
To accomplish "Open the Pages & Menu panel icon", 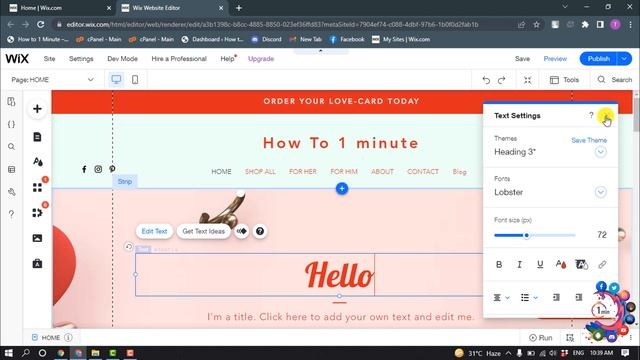I will (x=37, y=137).
